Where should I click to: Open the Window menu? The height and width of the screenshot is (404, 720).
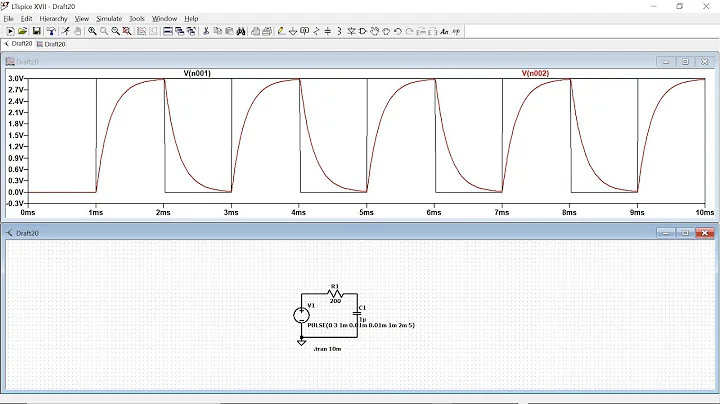click(x=164, y=18)
